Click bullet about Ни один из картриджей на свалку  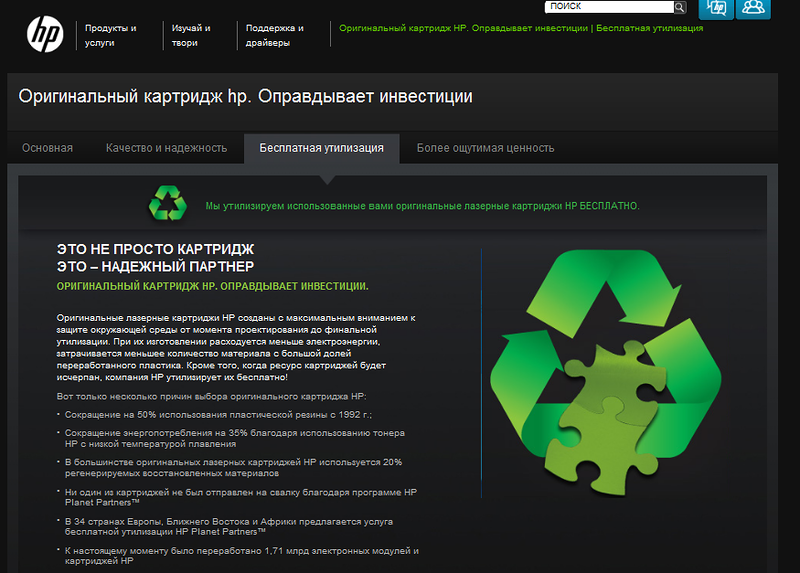241,497
